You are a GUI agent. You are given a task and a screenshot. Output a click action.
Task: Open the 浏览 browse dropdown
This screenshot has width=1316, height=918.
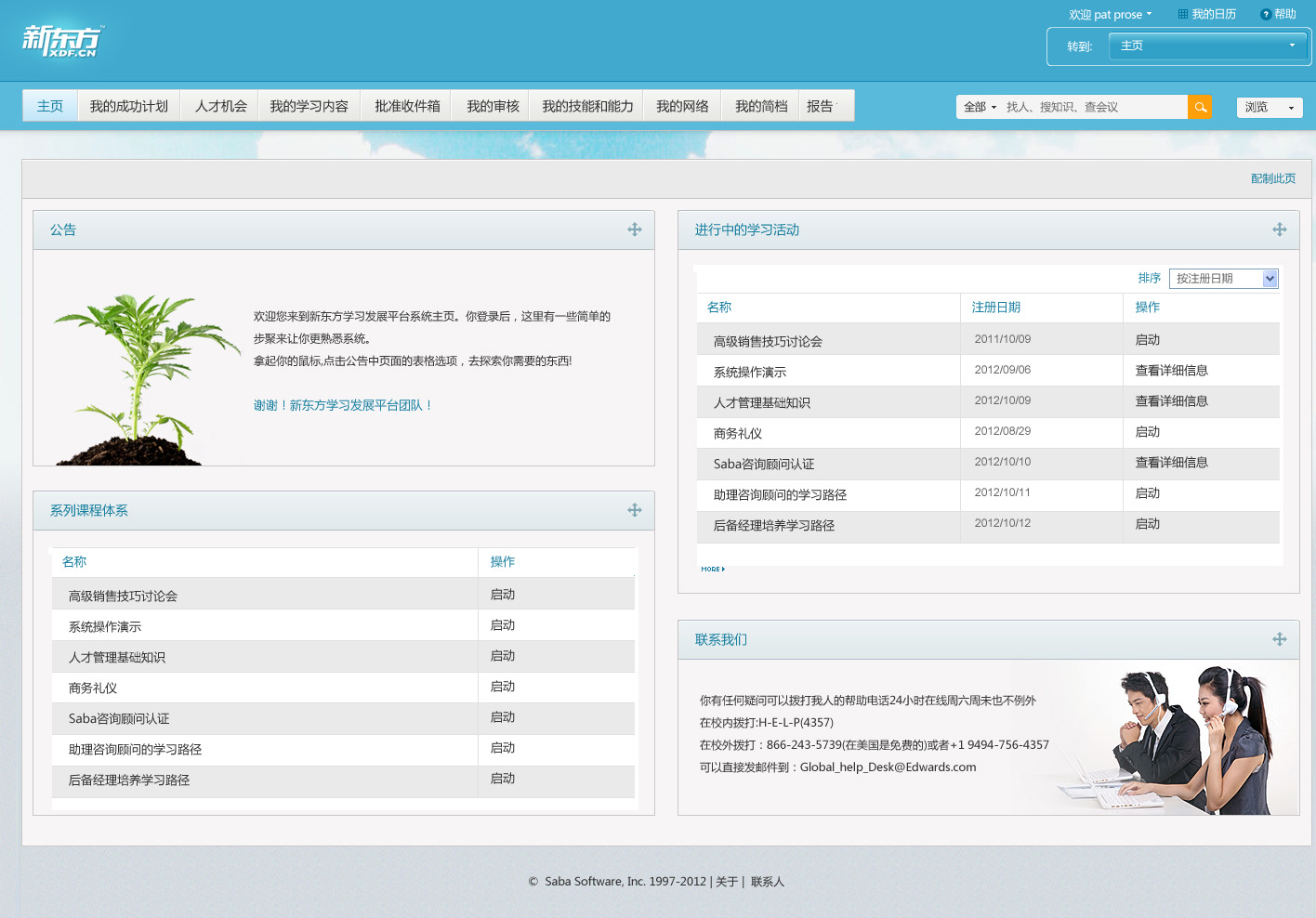tap(1269, 107)
